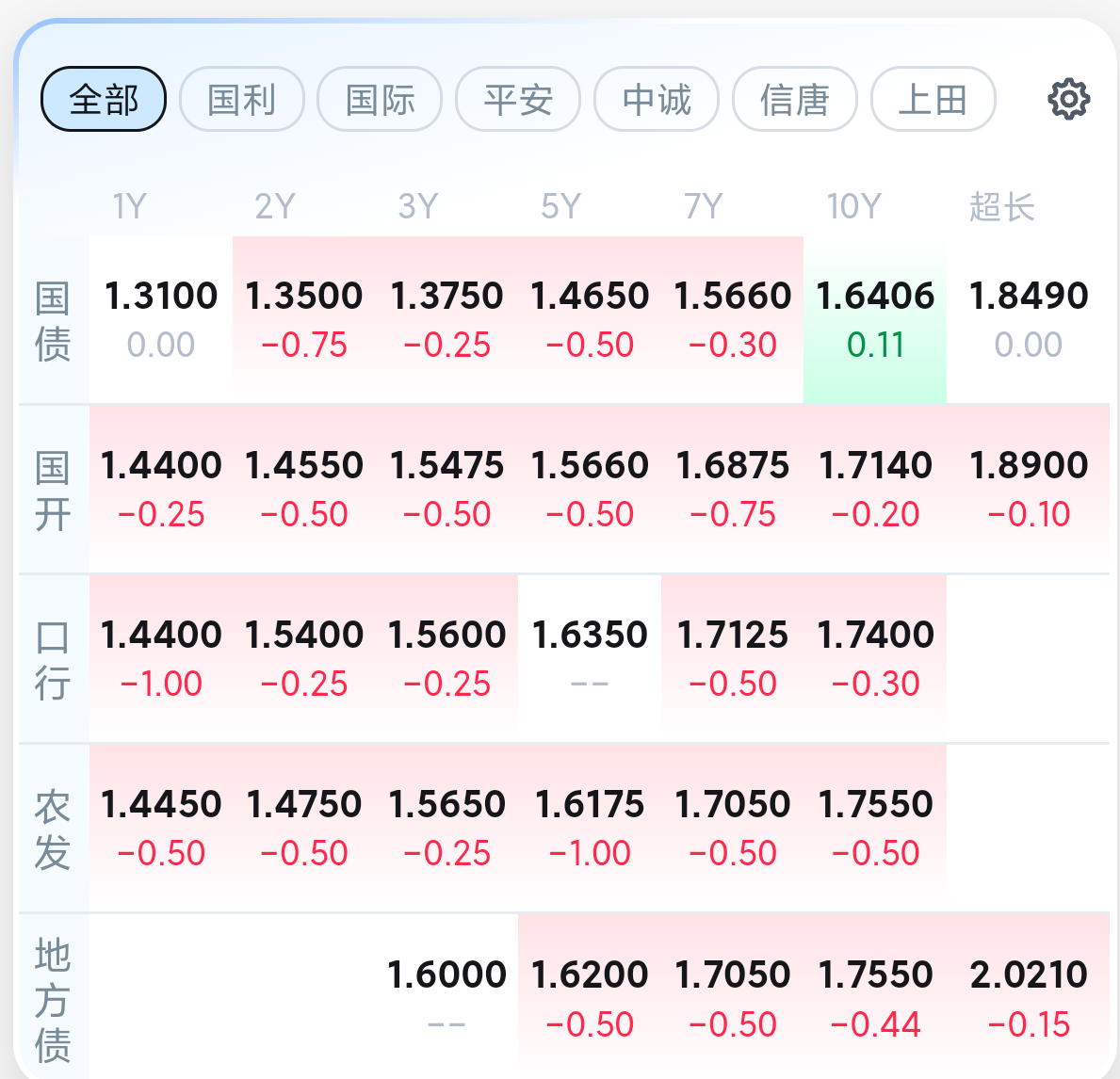1120x1079 pixels.
Task: Switch to the 国际 tab
Action: (380, 99)
